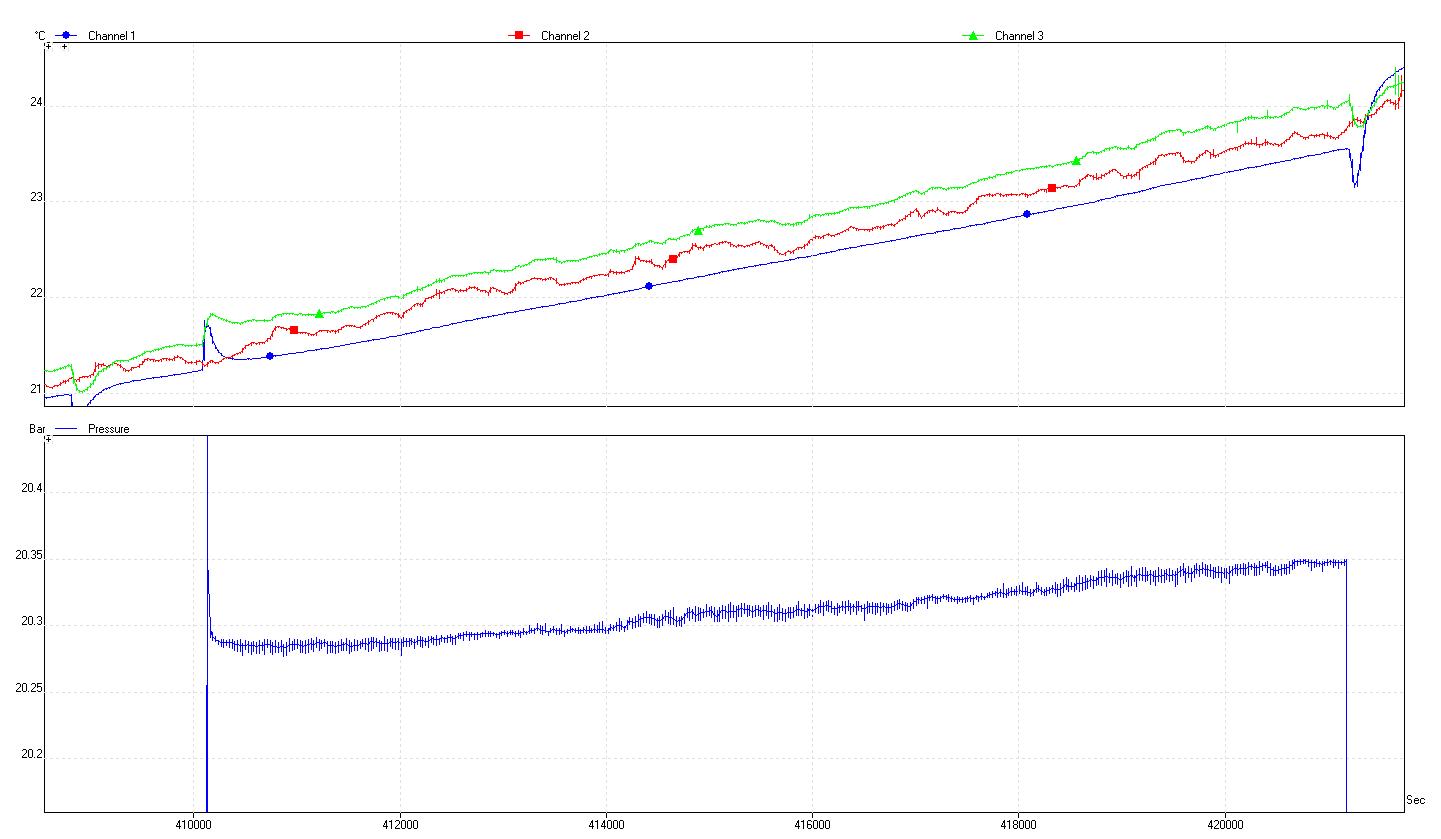Click the leftmost plus marker in temperature chart corner
The width and height of the screenshot is (1441, 839).
click(48, 46)
